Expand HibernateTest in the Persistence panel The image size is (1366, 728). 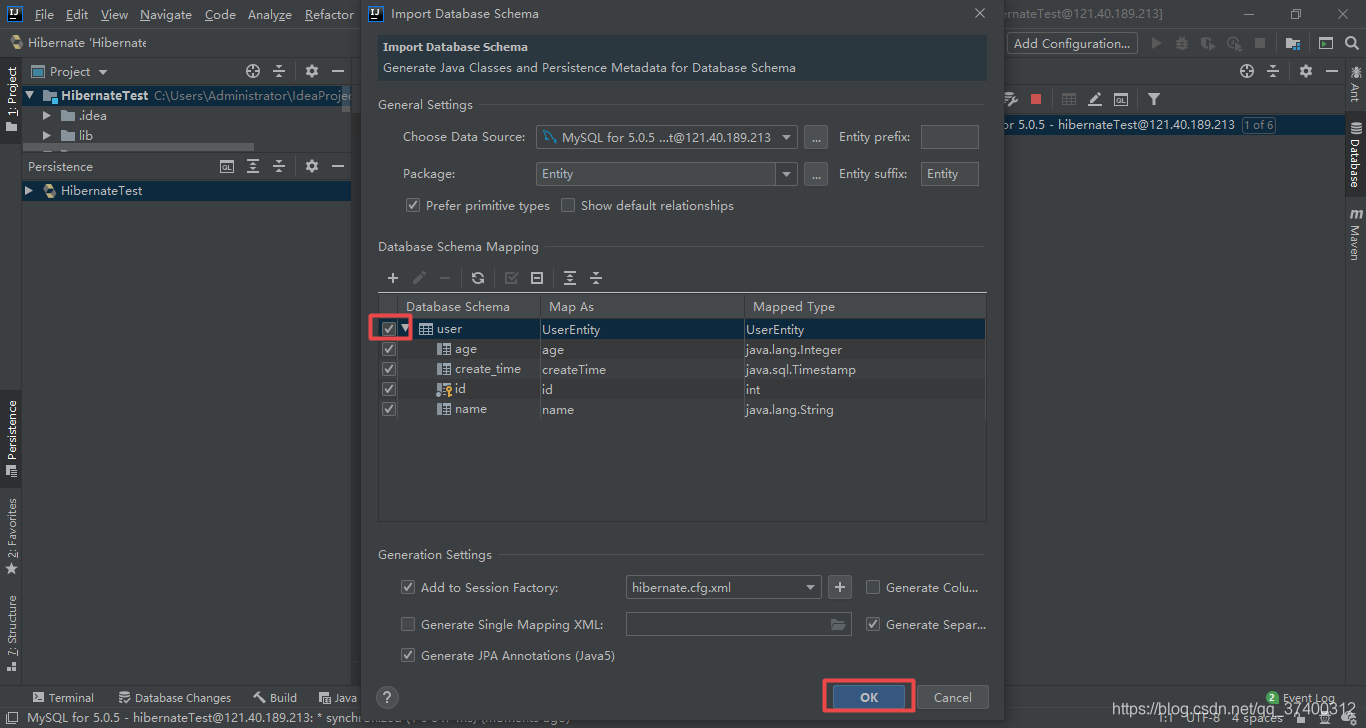(x=29, y=190)
